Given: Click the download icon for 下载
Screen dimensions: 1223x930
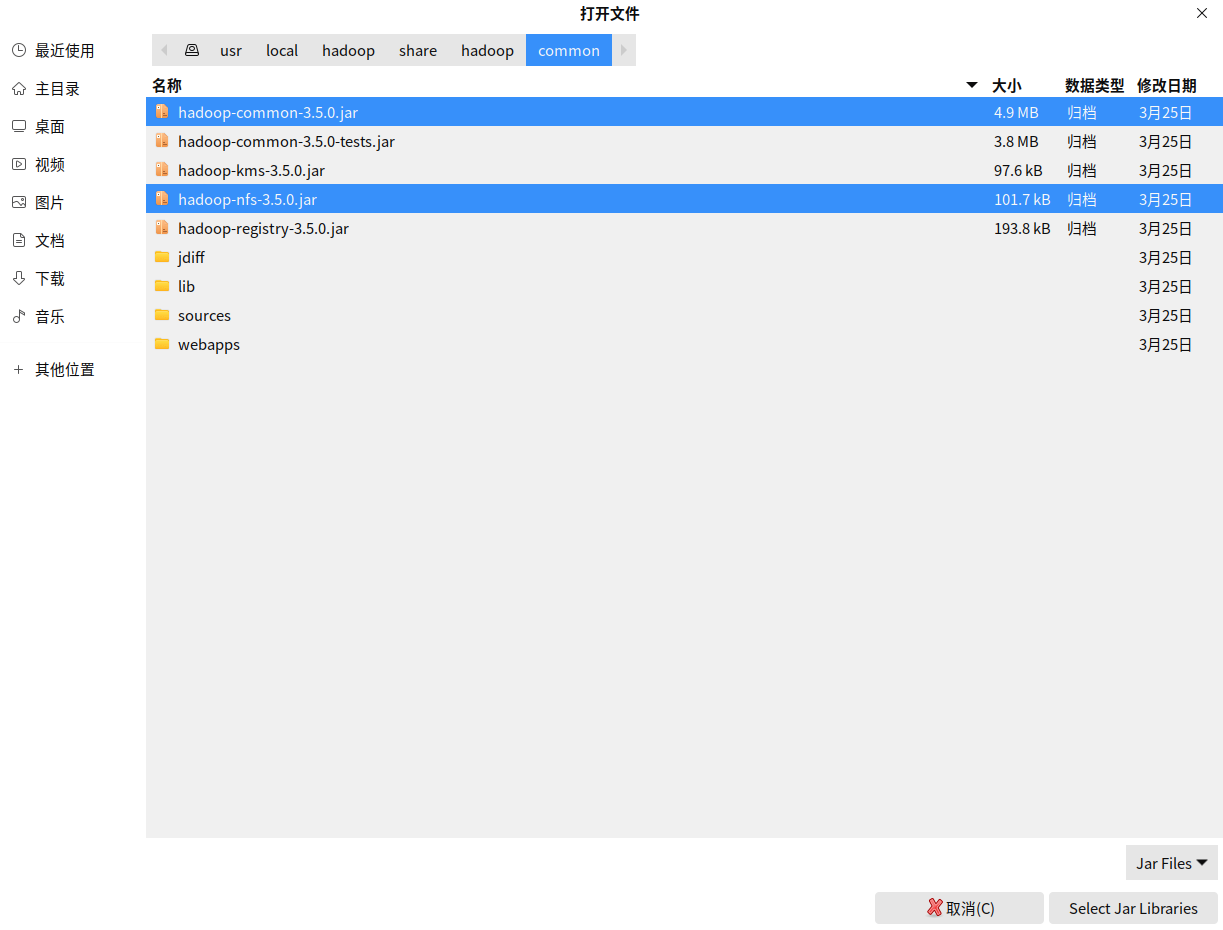Looking at the screenshot, I should [x=18, y=278].
